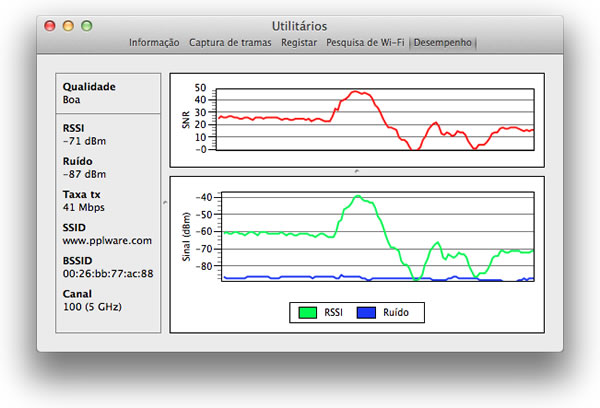The height and width of the screenshot is (408, 600).
Task: Open the Captura de tramas tab
Action: point(230,43)
